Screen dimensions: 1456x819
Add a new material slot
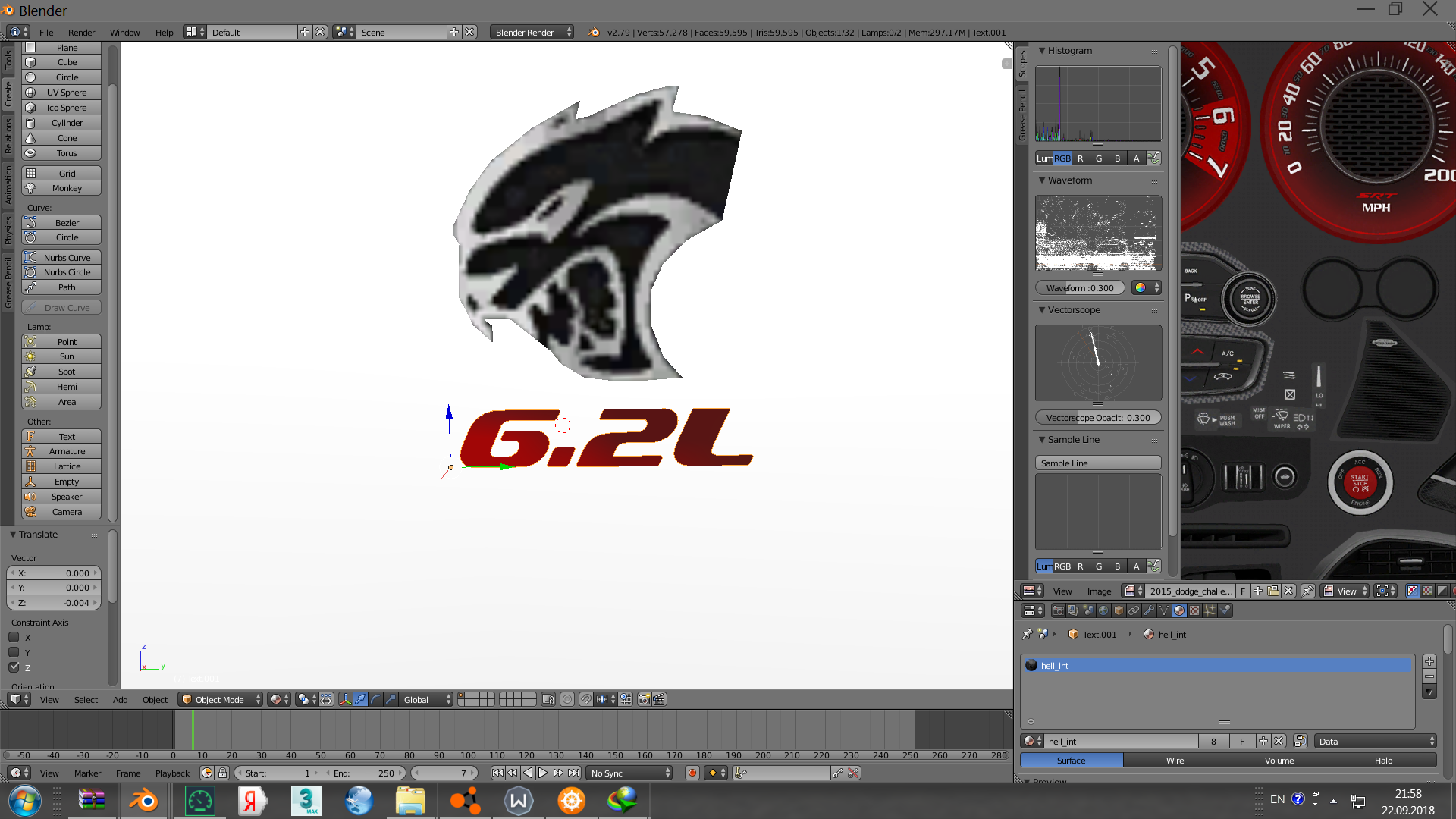coord(1429,661)
